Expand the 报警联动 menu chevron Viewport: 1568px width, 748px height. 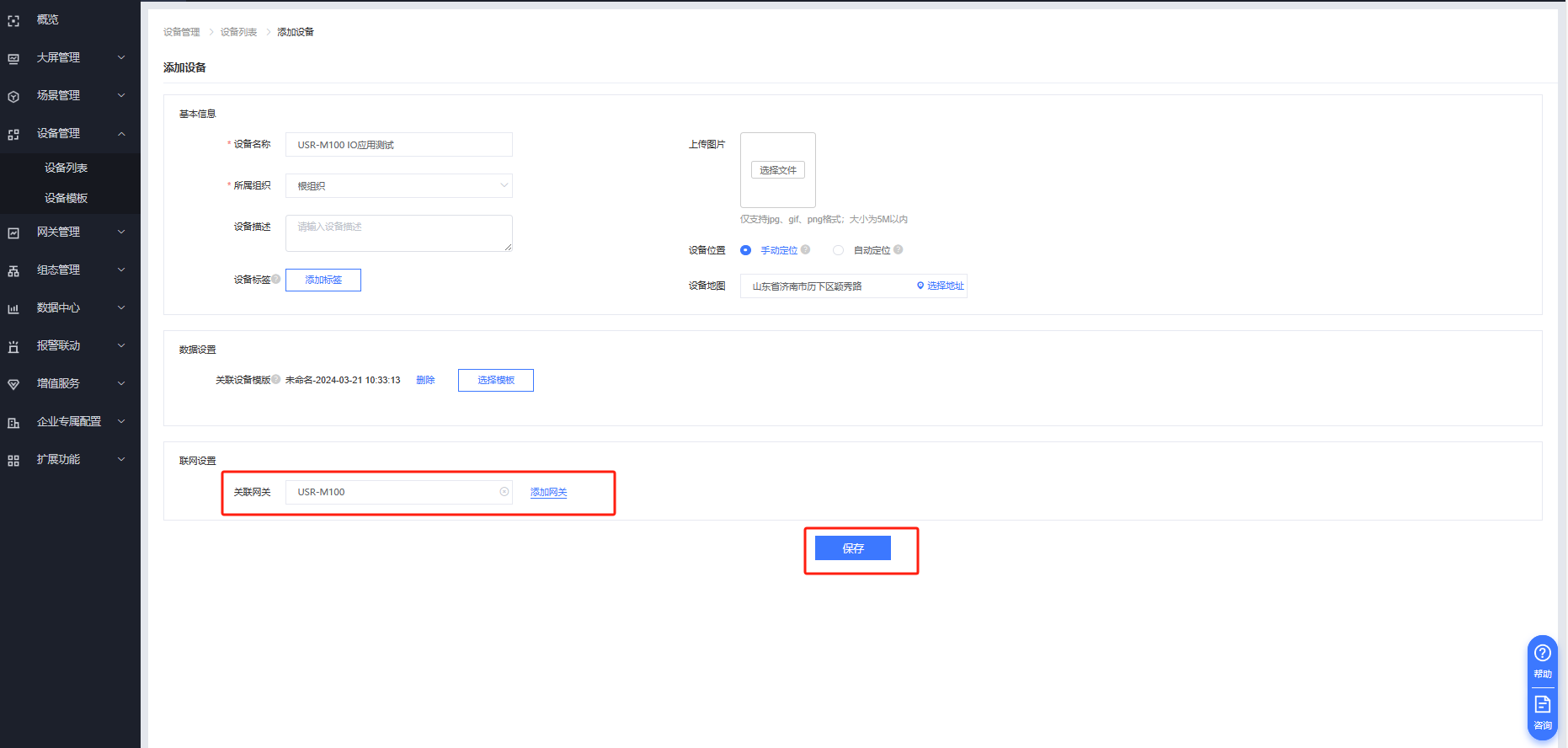coord(121,345)
